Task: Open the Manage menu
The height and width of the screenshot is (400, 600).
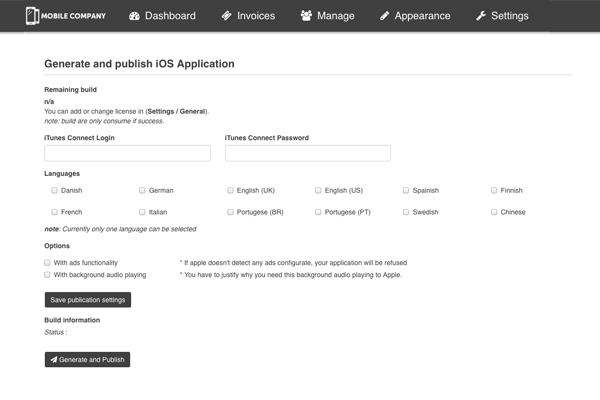Action: [328, 16]
